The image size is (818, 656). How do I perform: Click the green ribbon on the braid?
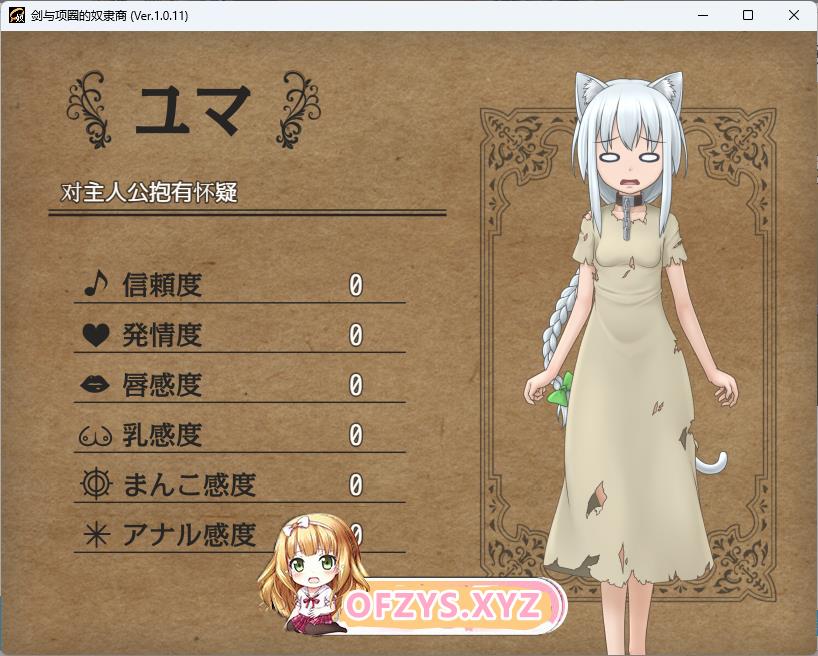click(562, 388)
